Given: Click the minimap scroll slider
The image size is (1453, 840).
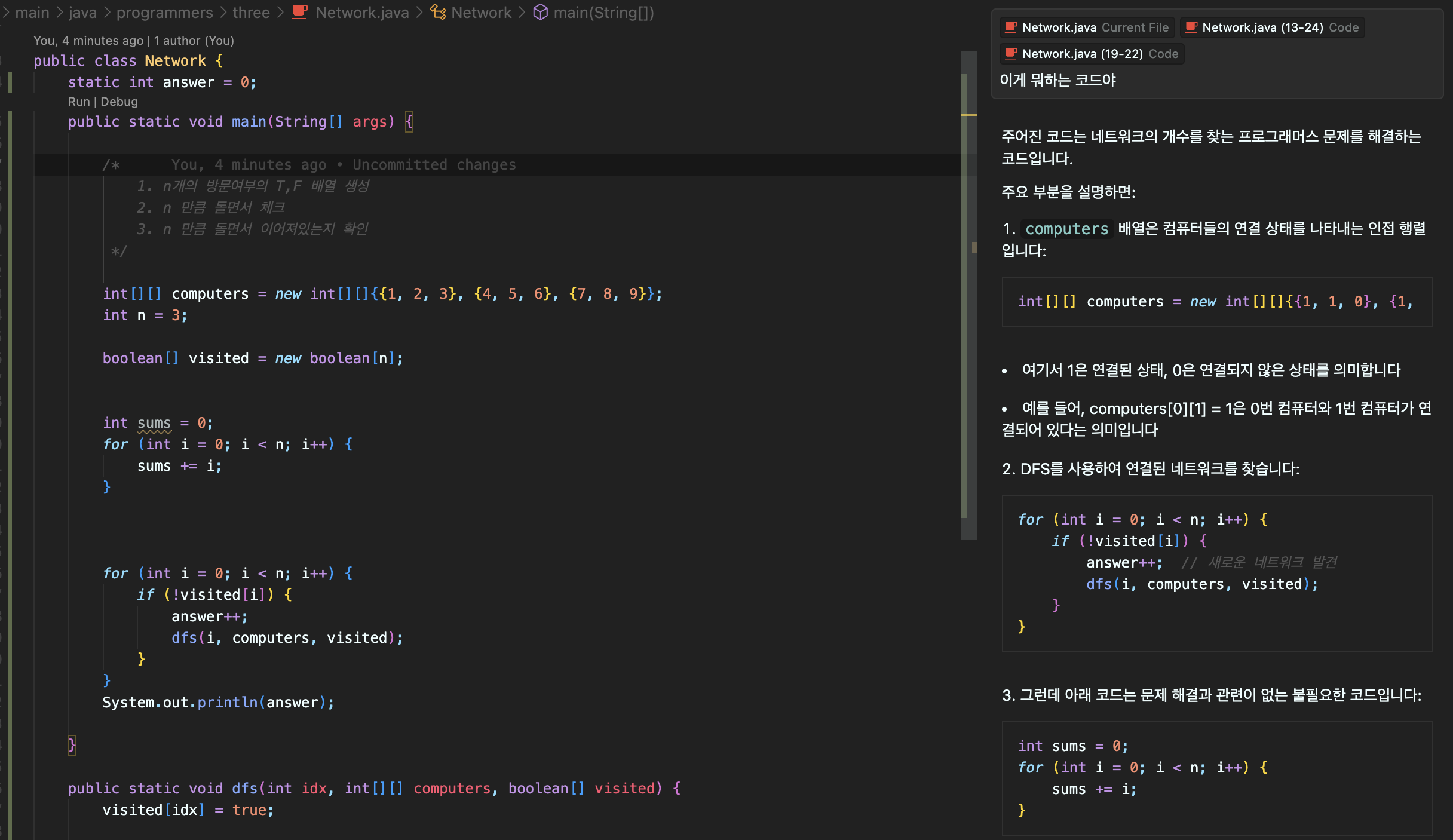Looking at the screenshot, I should (968, 299).
